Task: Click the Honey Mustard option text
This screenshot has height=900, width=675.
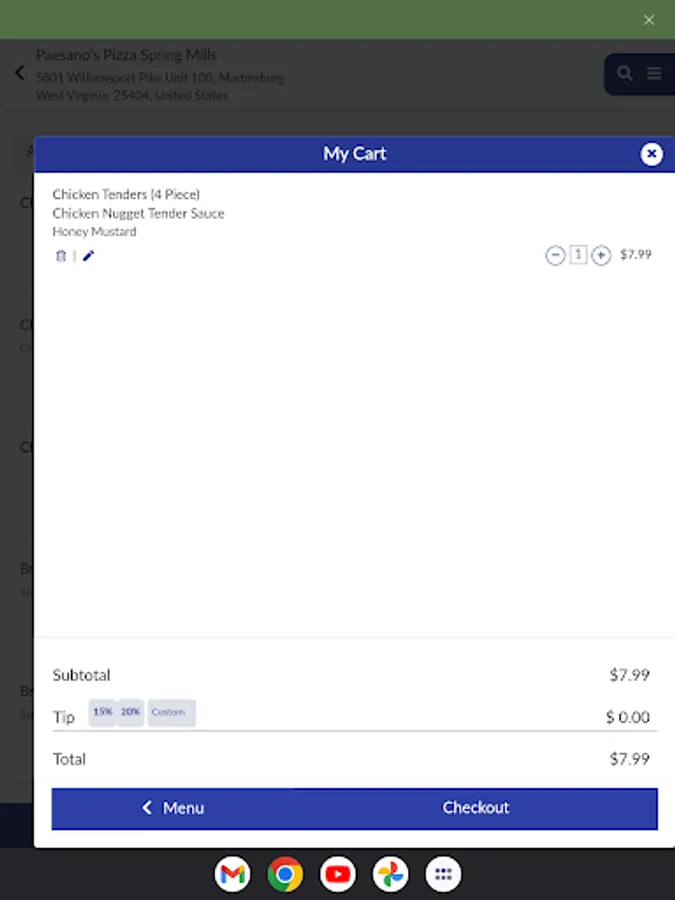Action: (95, 231)
